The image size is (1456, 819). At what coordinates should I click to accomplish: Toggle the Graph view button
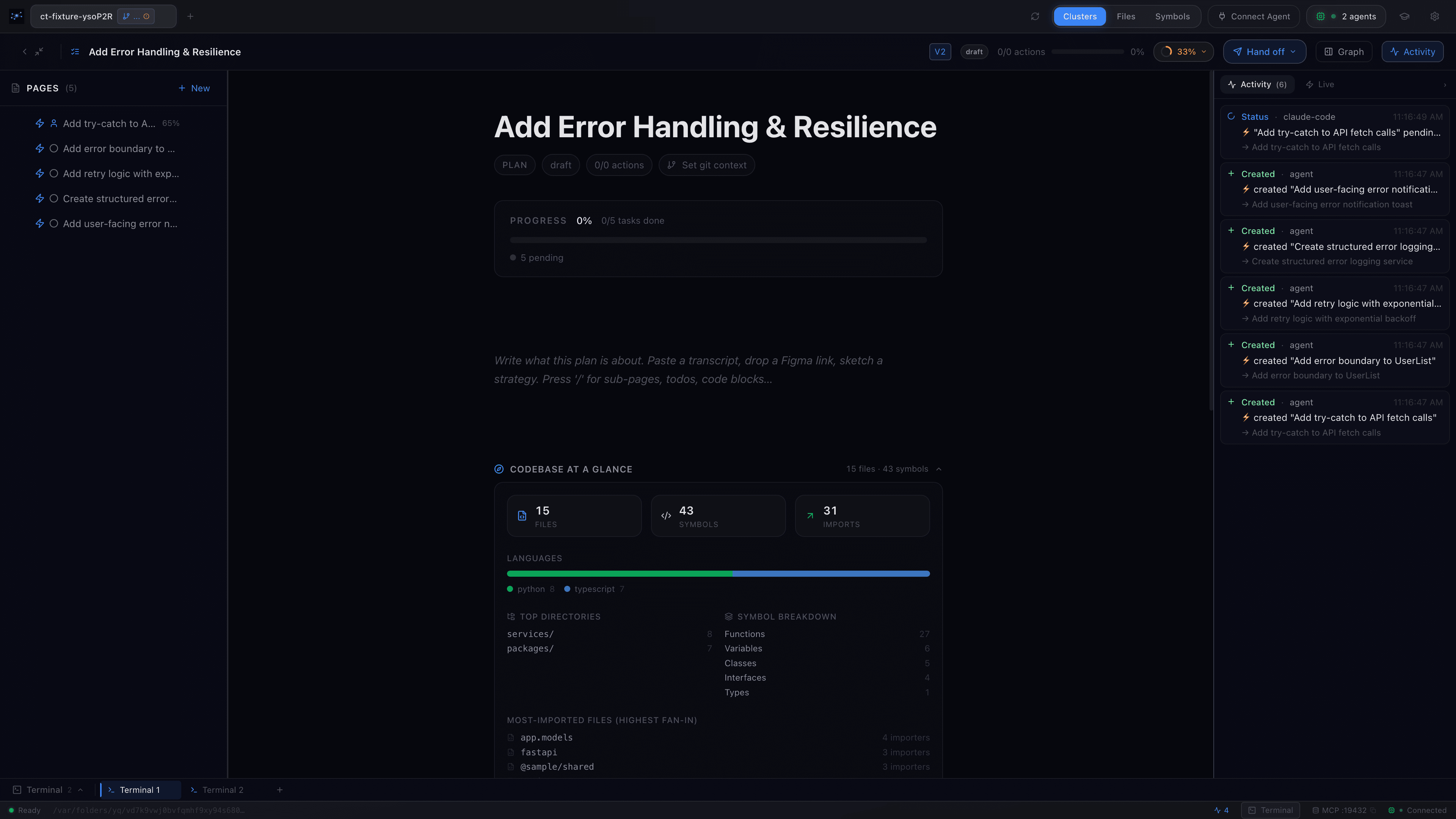(1344, 52)
